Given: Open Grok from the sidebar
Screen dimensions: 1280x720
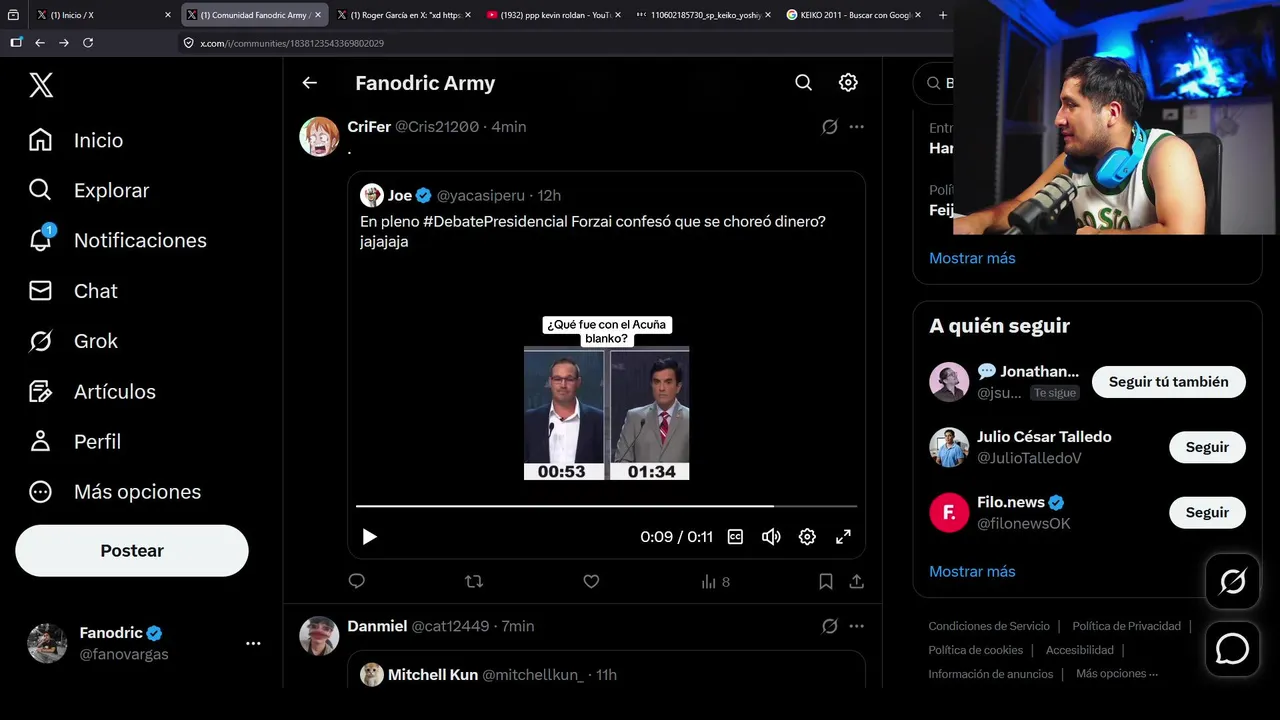Looking at the screenshot, I should (73, 341).
